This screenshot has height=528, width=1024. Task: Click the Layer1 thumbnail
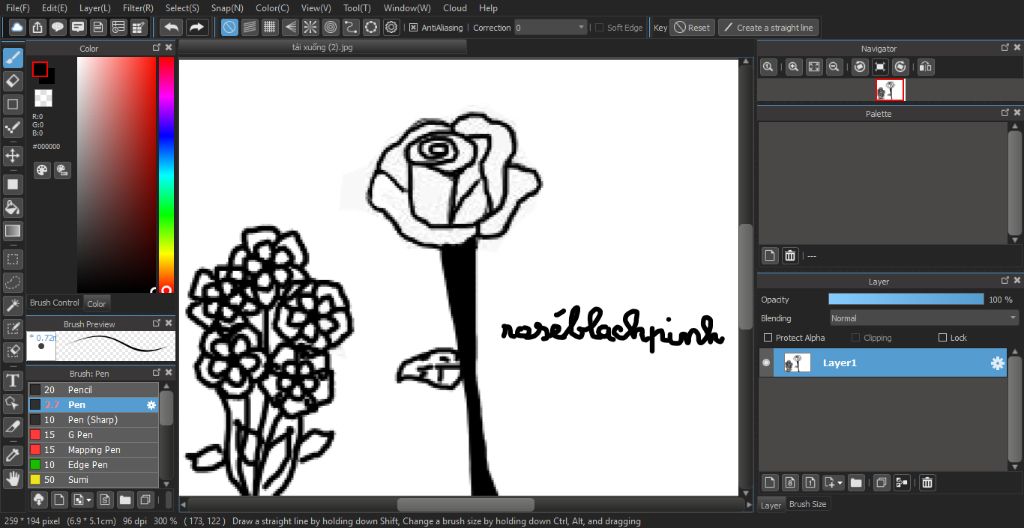tap(797, 363)
